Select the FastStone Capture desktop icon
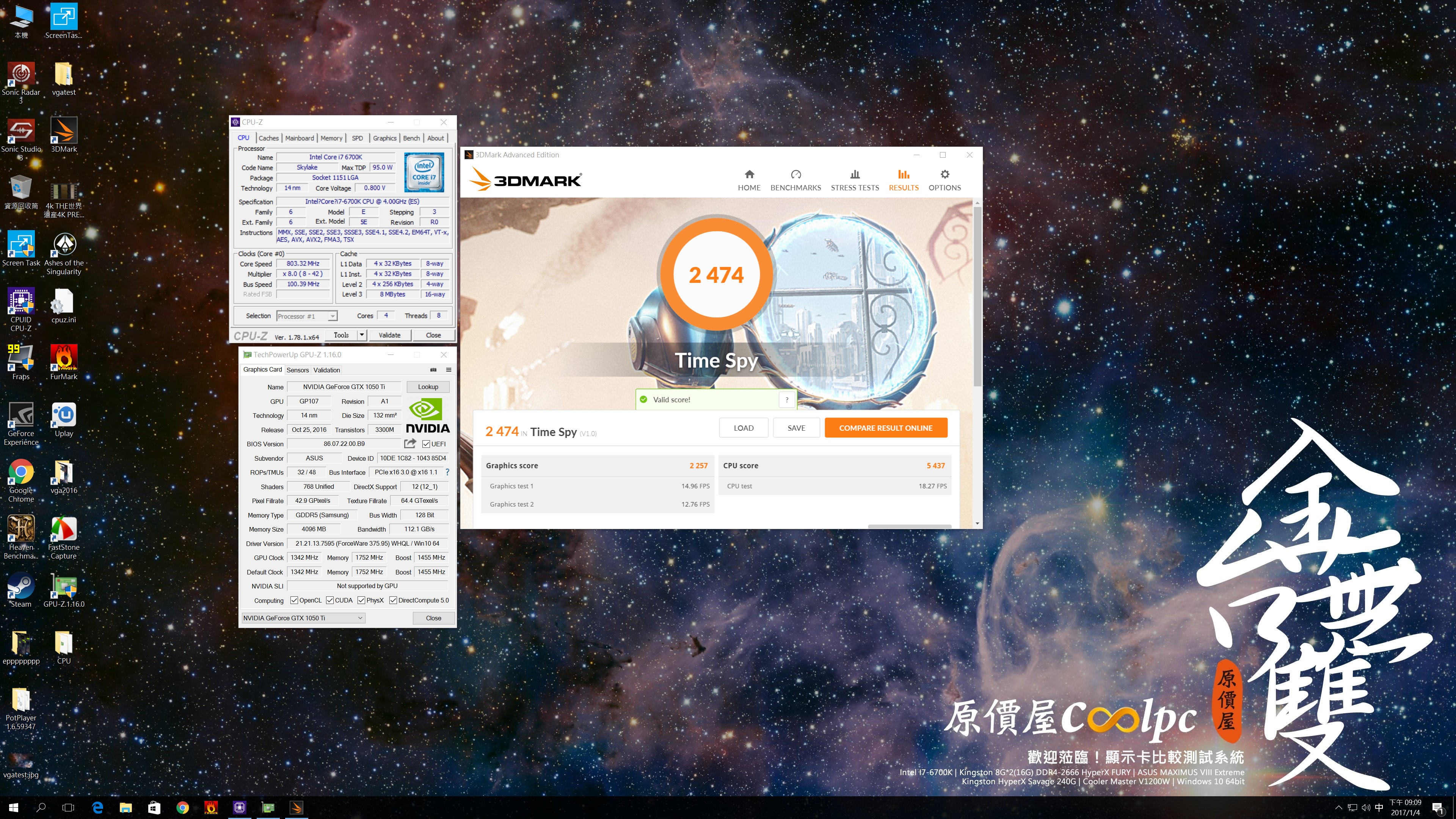This screenshot has width=1456, height=819. pyautogui.click(x=64, y=537)
